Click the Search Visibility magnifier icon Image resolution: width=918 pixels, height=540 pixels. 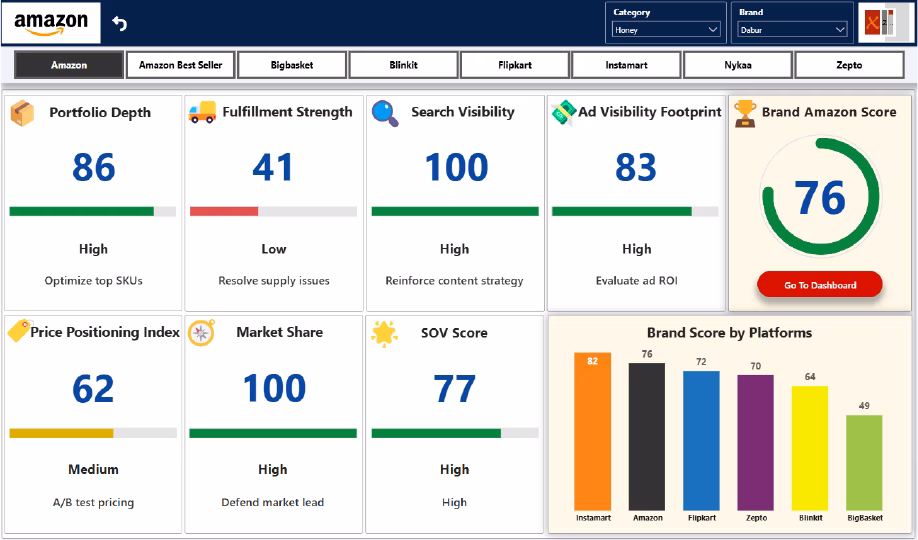(385, 113)
